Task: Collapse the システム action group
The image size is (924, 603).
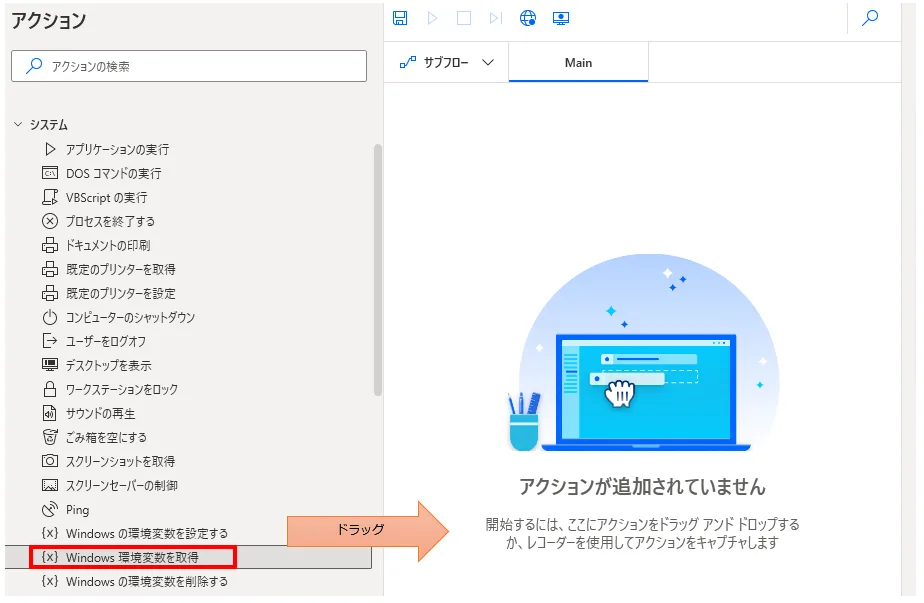Action: coord(17,125)
